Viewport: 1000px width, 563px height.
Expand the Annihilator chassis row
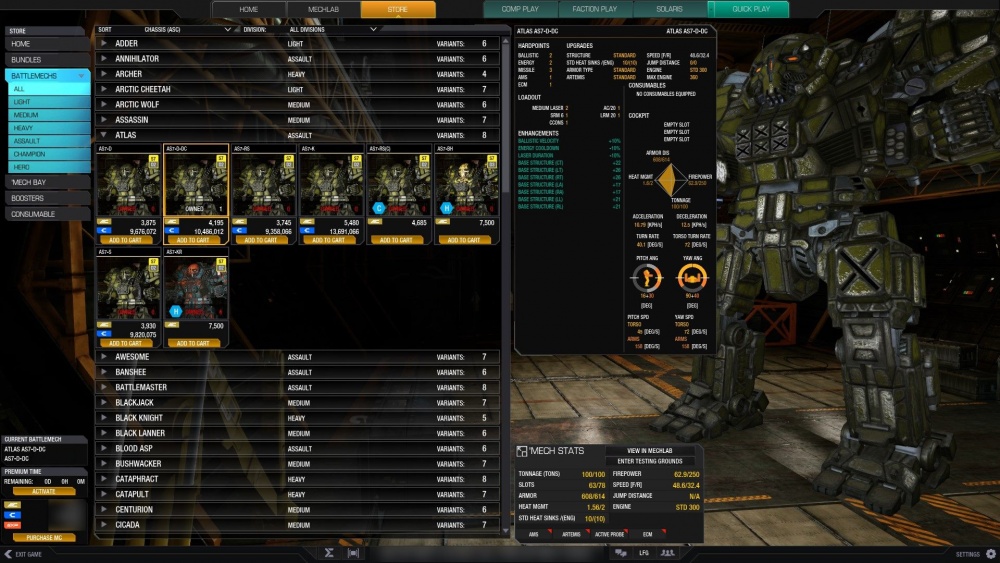coord(298,59)
